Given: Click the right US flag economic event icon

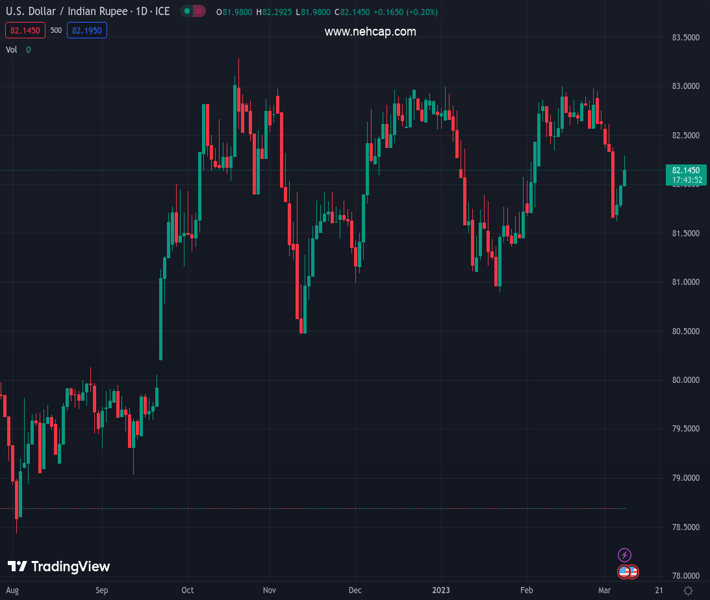Looking at the screenshot, I should [x=633, y=572].
